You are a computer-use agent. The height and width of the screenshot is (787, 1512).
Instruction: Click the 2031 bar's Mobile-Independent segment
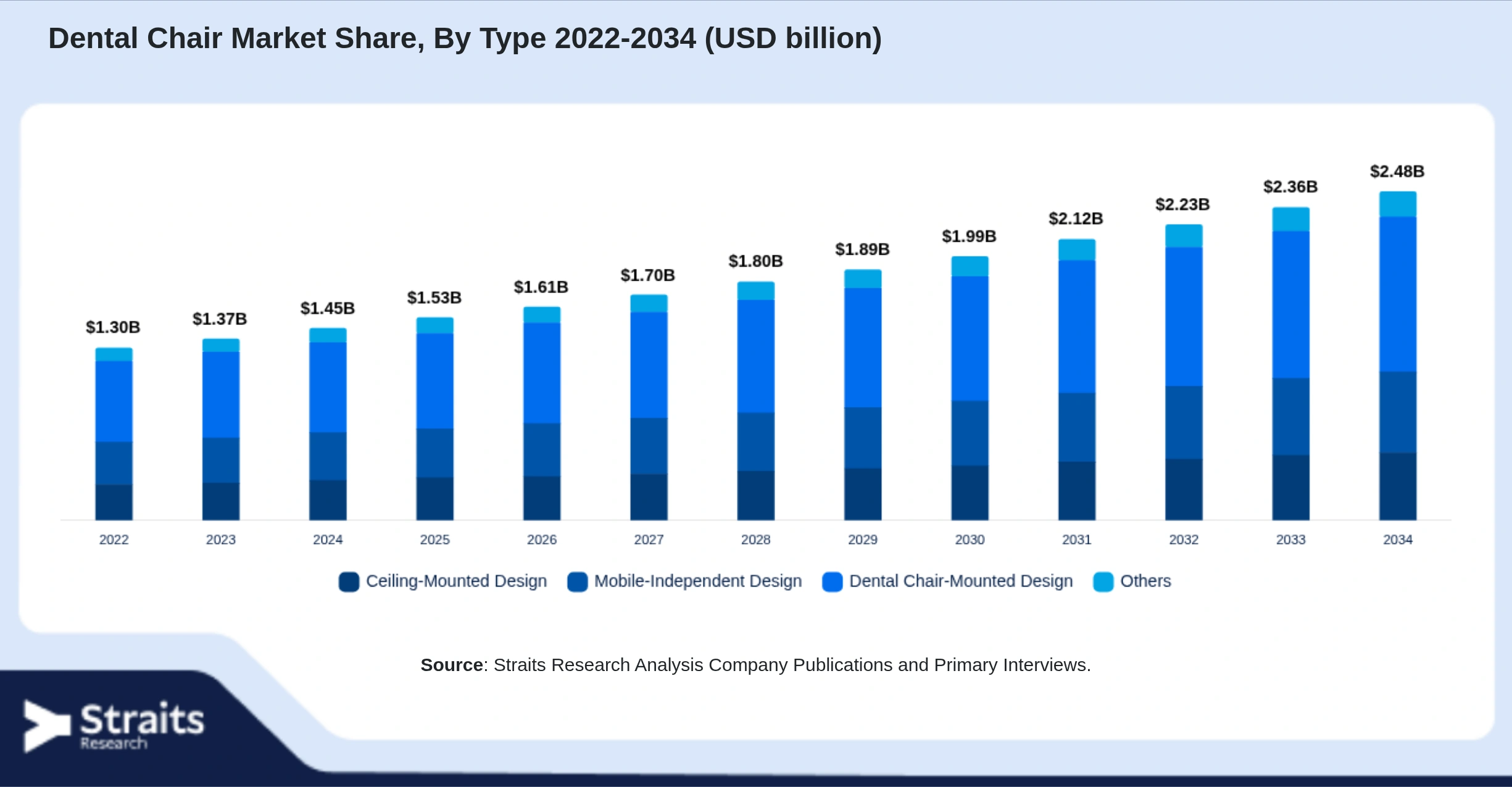coord(1077,427)
